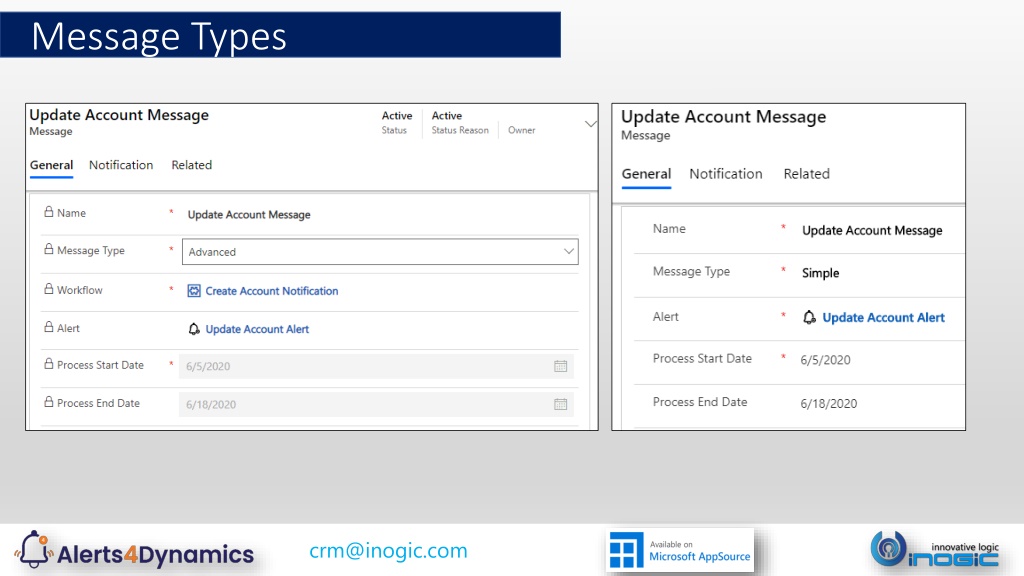
Task: Open calendar picker for 6/5/2020 date
Action: pyautogui.click(x=560, y=366)
